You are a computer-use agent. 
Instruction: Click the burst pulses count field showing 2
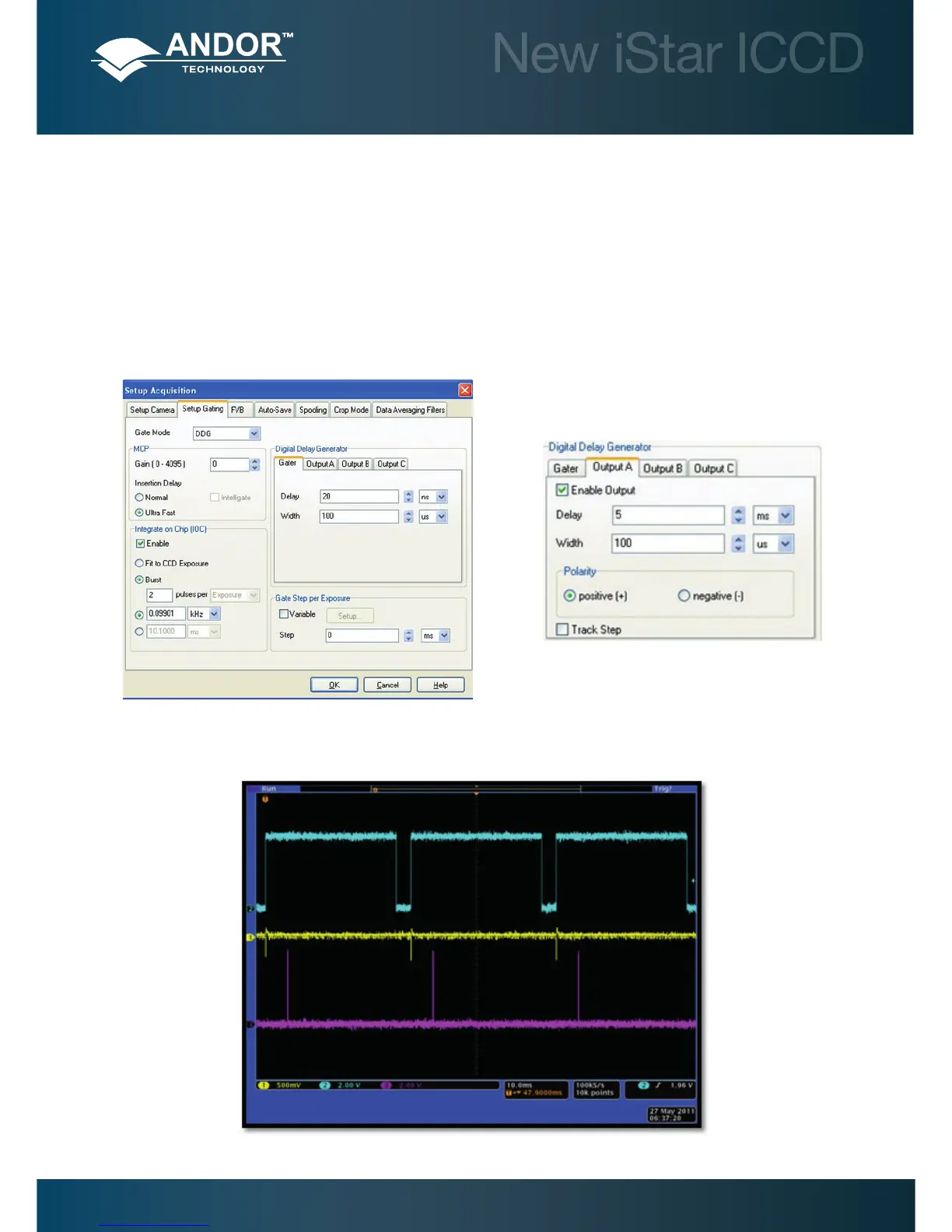(159, 595)
